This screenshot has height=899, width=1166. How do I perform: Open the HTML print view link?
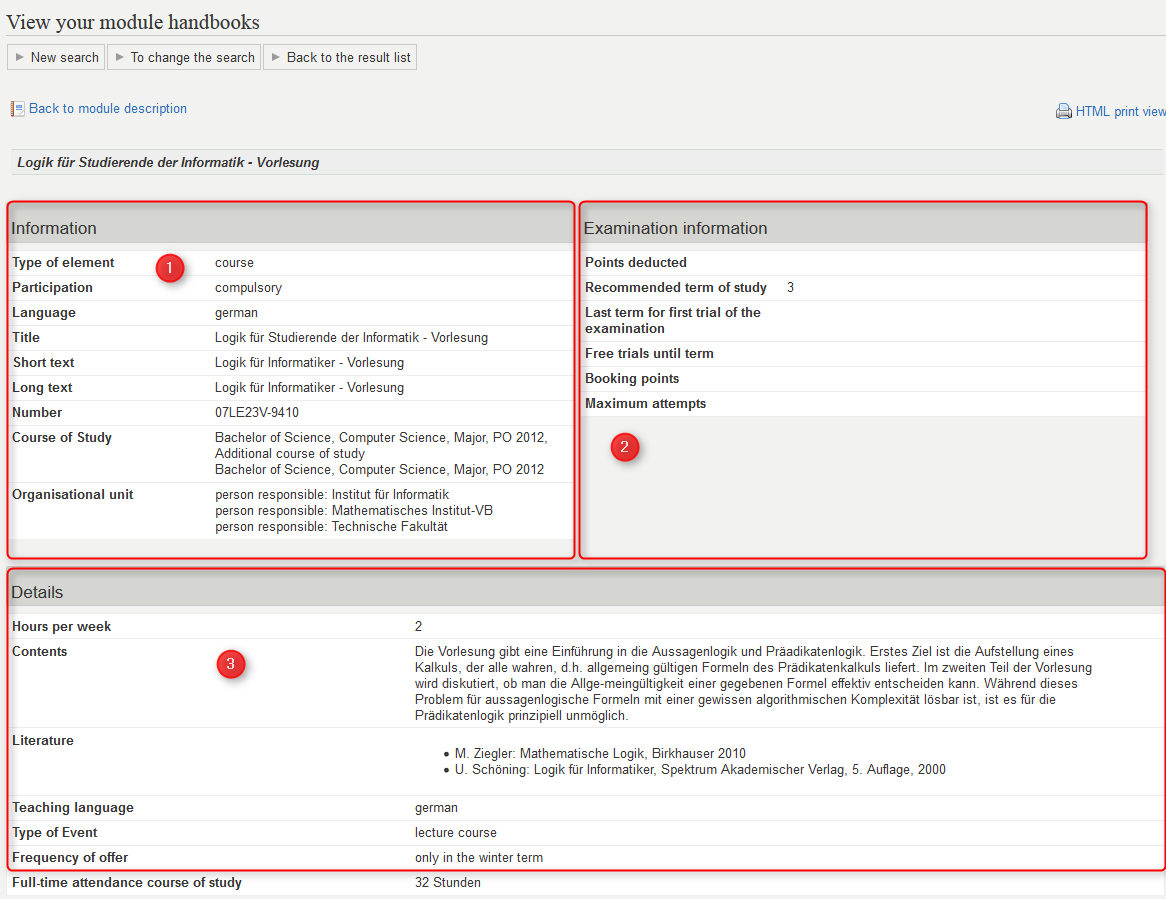click(1121, 112)
